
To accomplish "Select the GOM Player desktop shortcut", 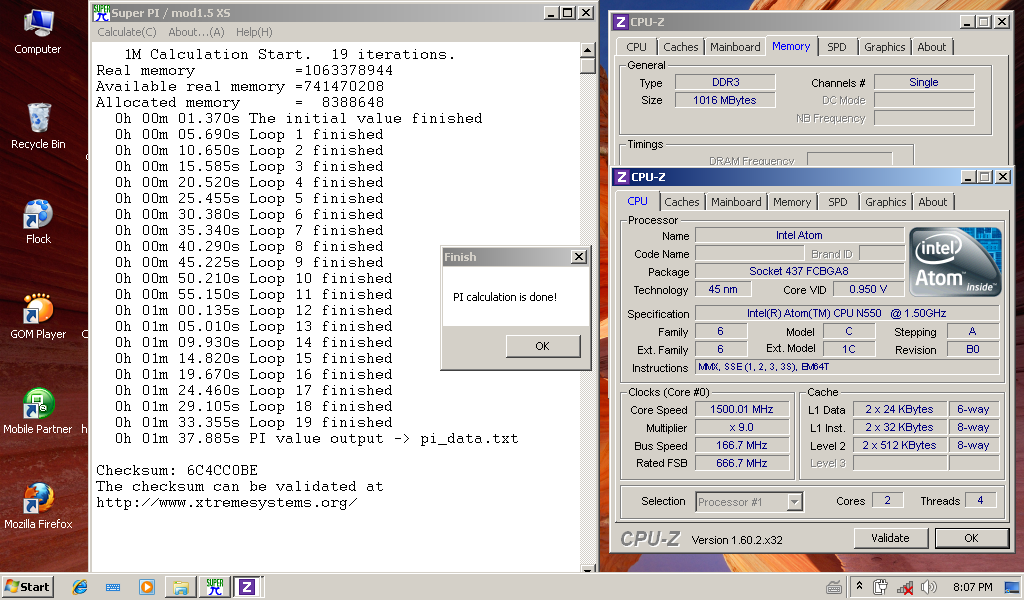I will point(38,317).
